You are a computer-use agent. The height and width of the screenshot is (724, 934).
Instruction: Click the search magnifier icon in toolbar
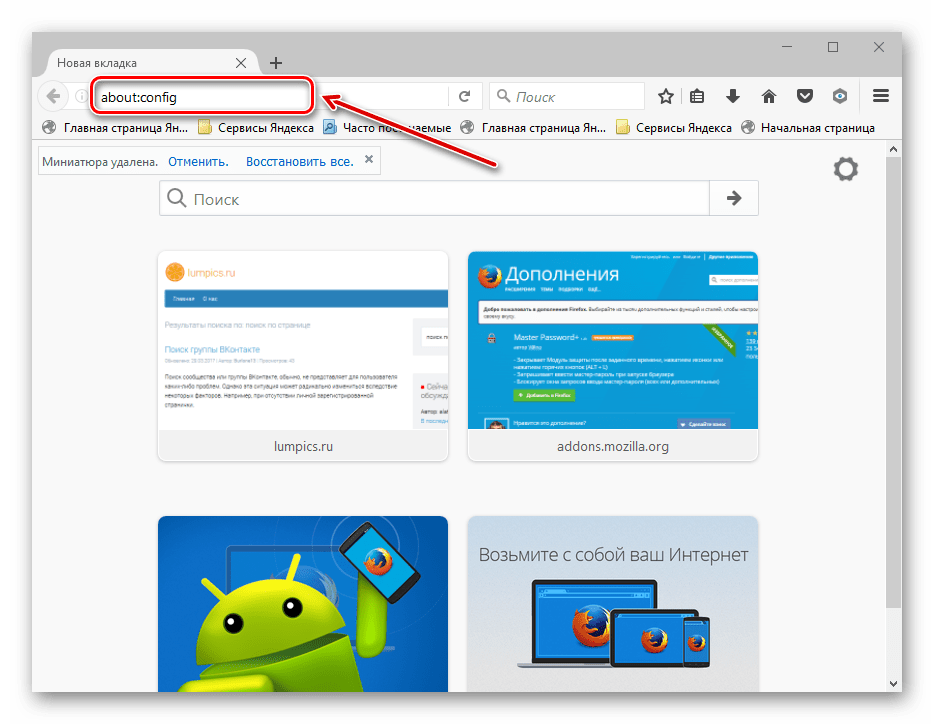[x=503, y=96]
